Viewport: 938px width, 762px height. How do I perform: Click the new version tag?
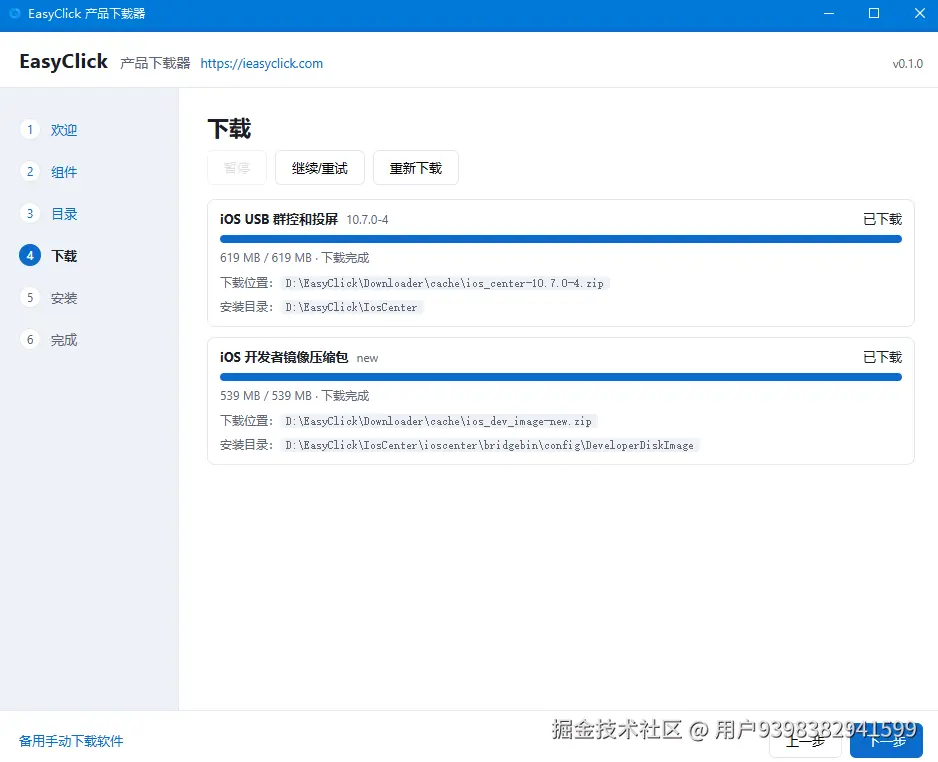pyautogui.click(x=367, y=358)
